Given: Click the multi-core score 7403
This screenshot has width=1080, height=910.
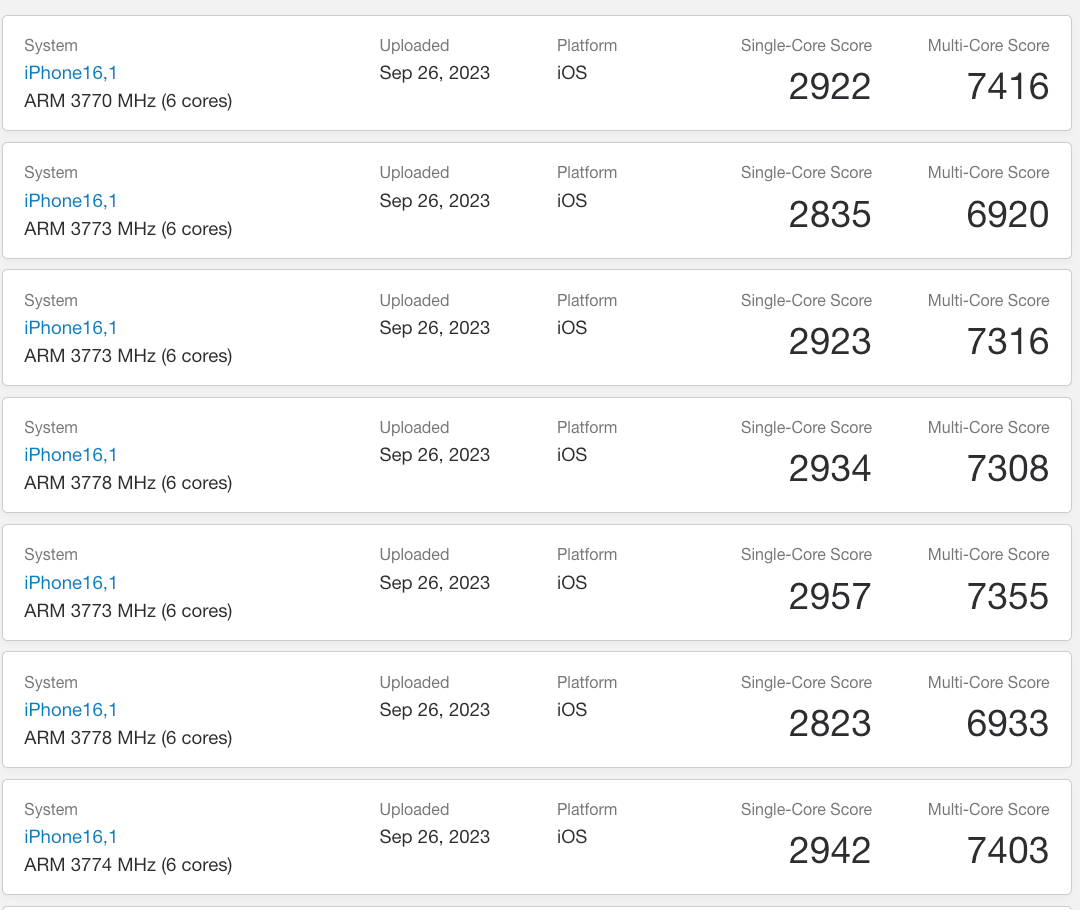Looking at the screenshot, I should pos(1007,850).
